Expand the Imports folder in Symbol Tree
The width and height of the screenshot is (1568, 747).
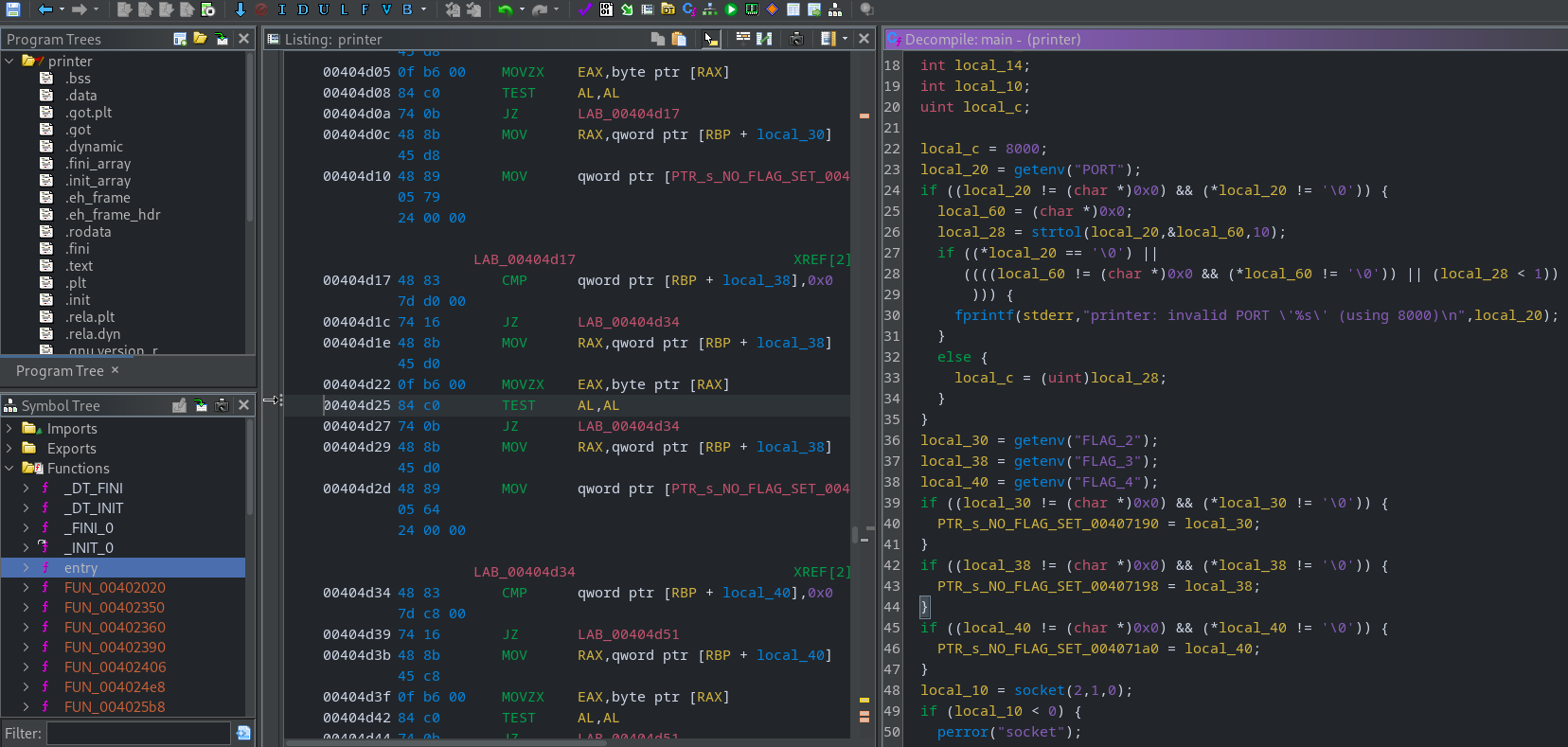click(9, 429)
